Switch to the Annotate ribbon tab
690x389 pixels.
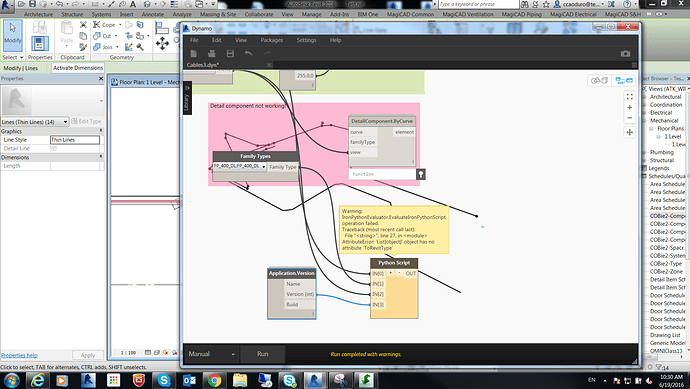click(153, 15)
